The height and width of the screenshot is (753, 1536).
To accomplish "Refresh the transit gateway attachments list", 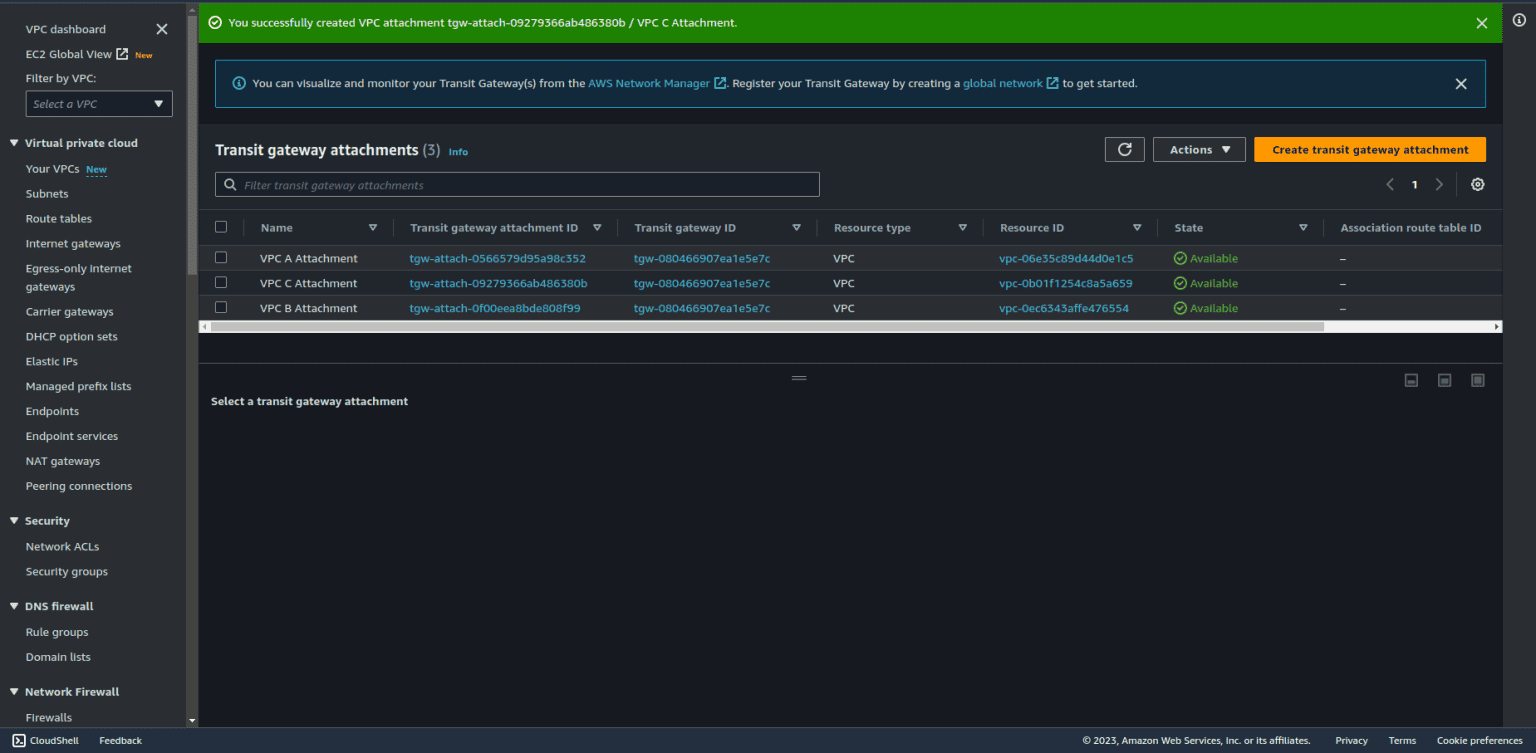I will (1124, 148).
